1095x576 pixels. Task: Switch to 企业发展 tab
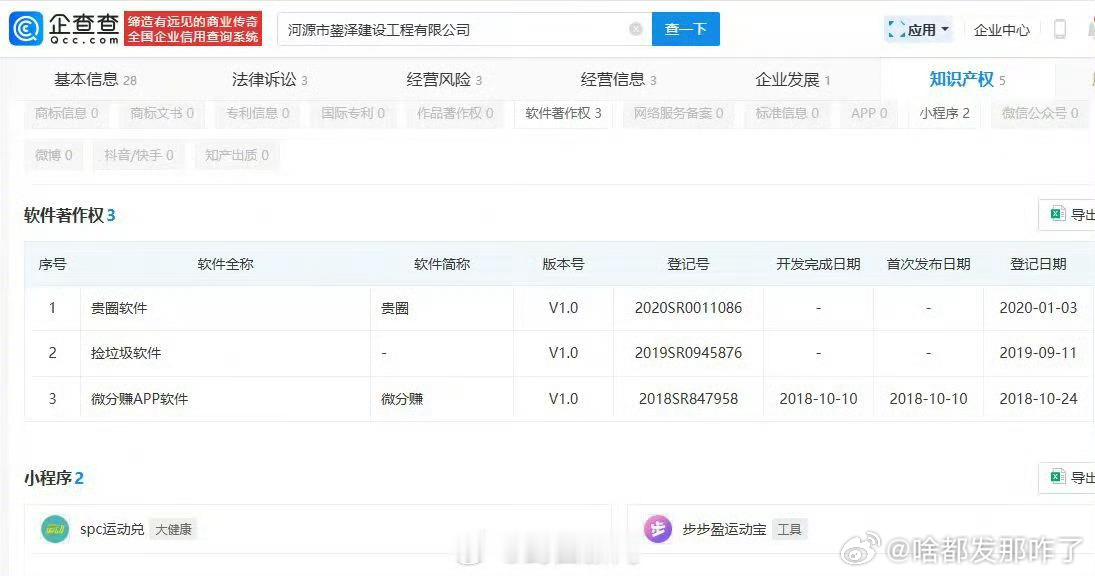793,80
